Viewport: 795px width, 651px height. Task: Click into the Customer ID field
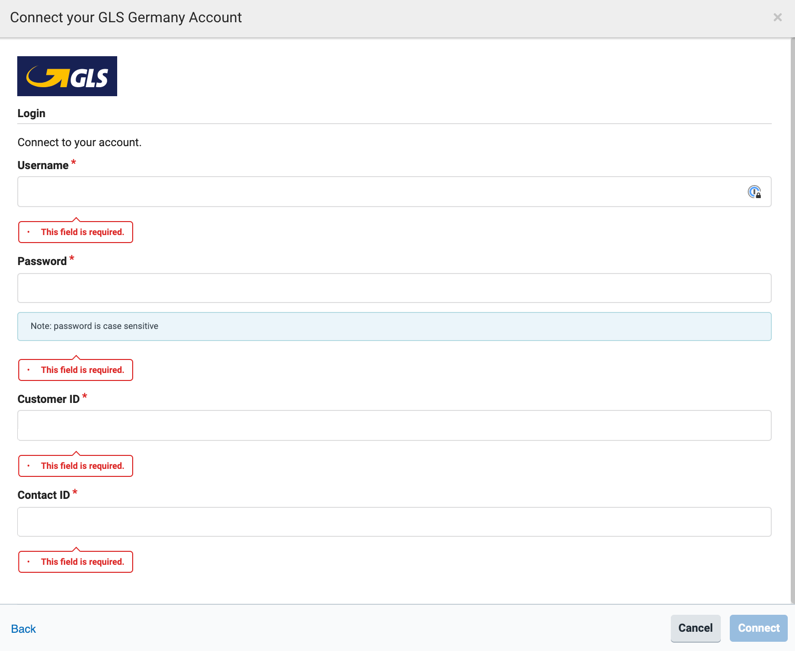click(394, 425)
